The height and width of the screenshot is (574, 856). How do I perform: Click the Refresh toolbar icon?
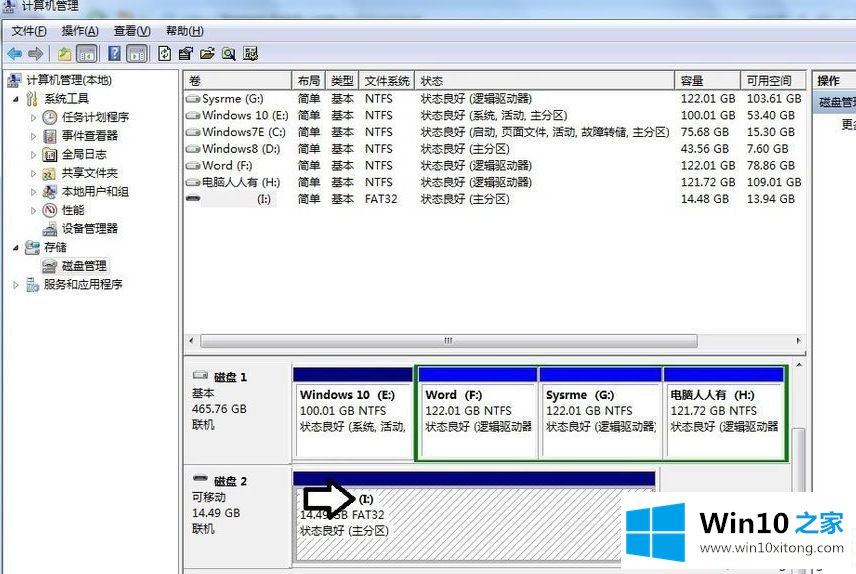(x=164, y=54)
